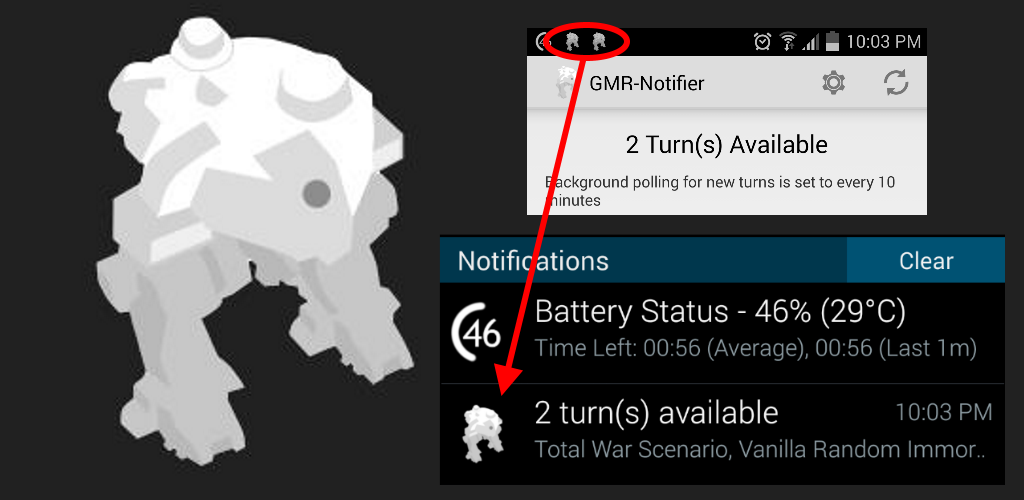Click the GMR-Notifier title text
Image resolution: width=1024 pixels, height=500 pixels.
click(647, 84)
